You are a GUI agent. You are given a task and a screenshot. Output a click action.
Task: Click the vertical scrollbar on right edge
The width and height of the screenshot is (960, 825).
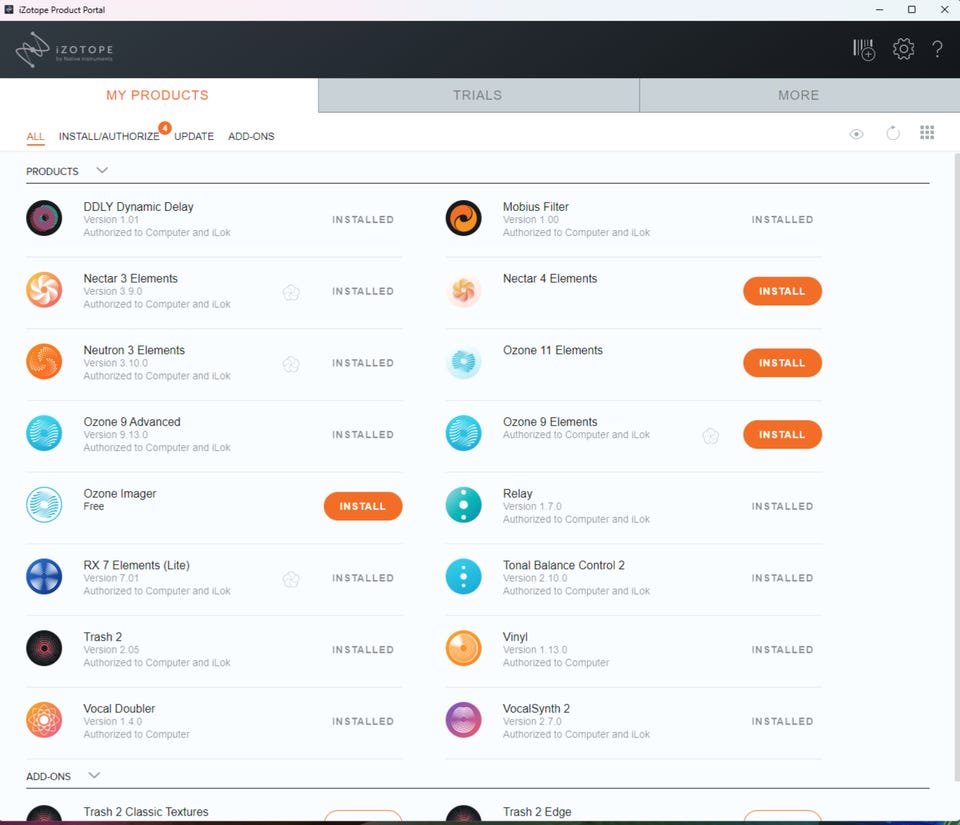click(x=956, y=468)
